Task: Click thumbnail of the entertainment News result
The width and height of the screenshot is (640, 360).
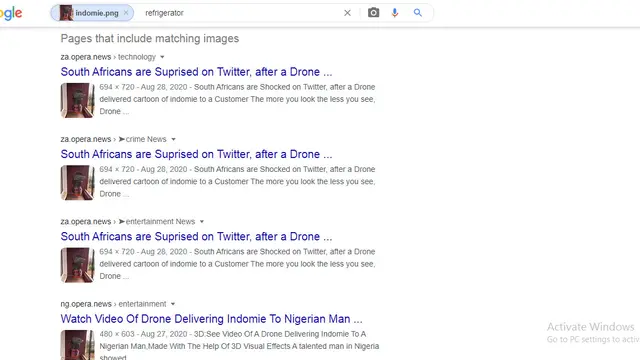Action: (78, 265)
